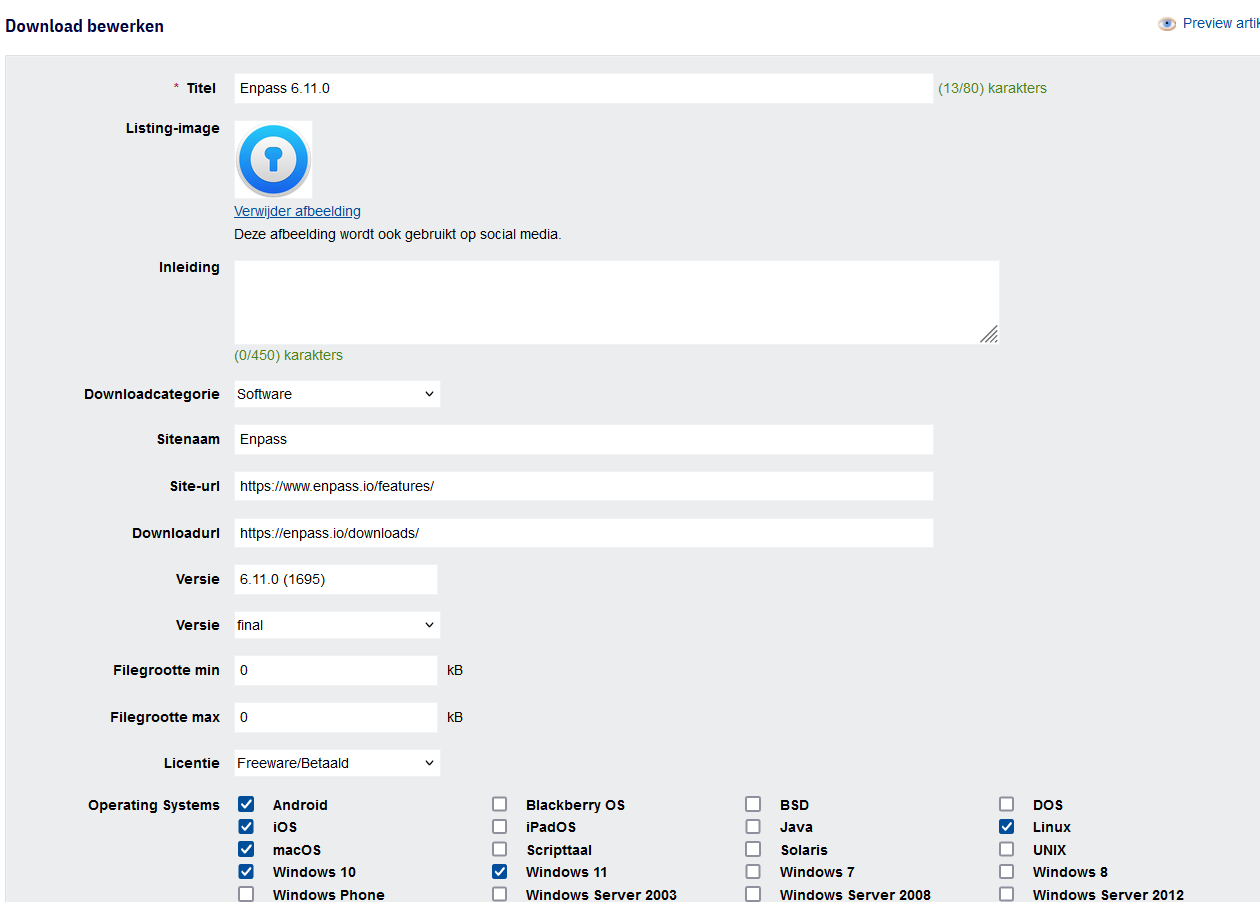The width and height of the screenshot is (1260, 902).
Task: Uncheck the macOS checkbox
Action: pos(246,849)
